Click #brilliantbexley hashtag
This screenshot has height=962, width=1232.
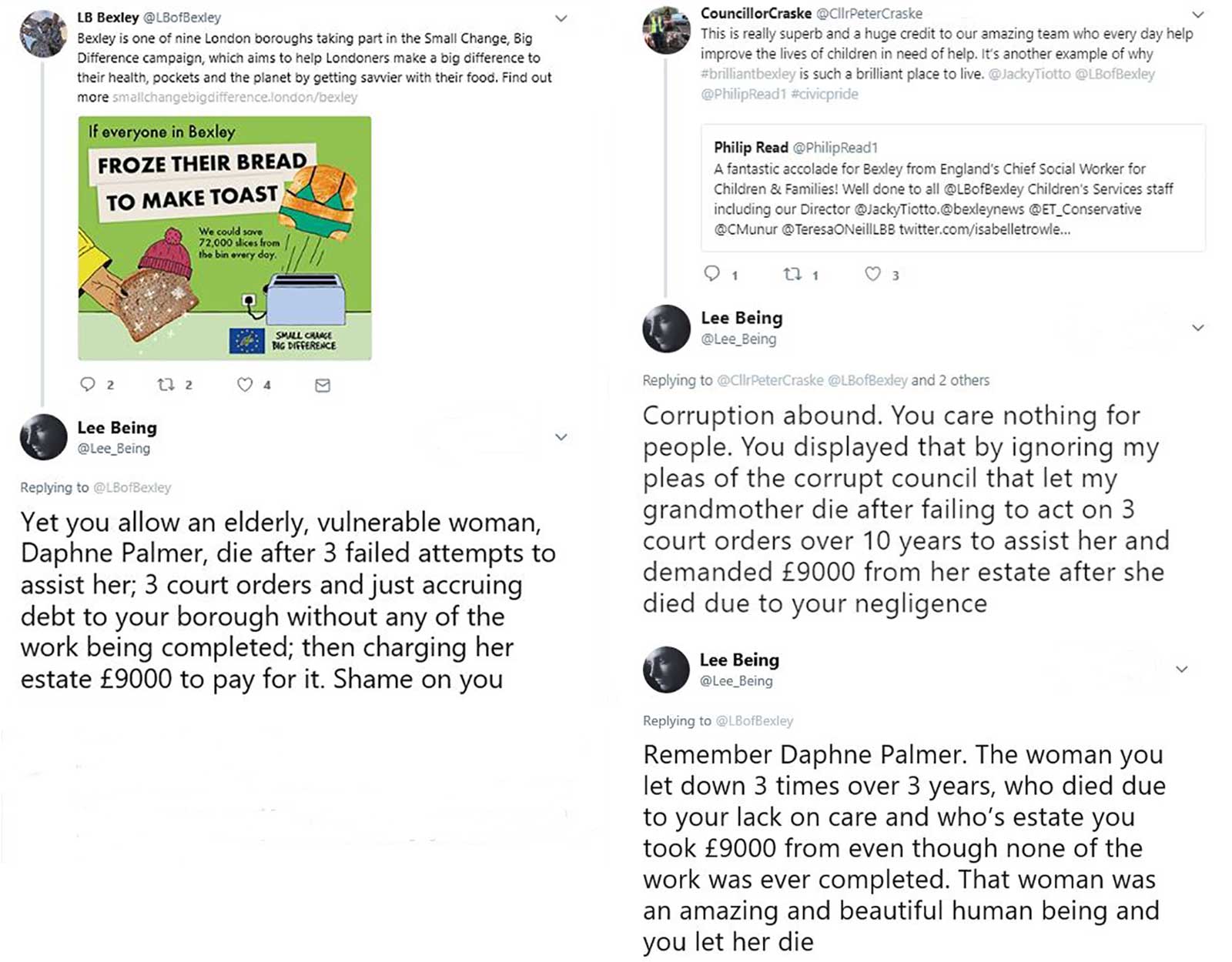[748, 74]
